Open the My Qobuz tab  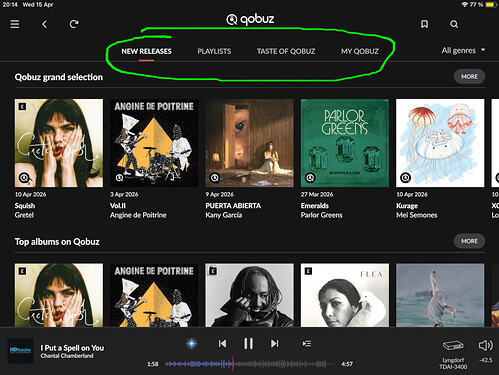[x=360, y=51]
